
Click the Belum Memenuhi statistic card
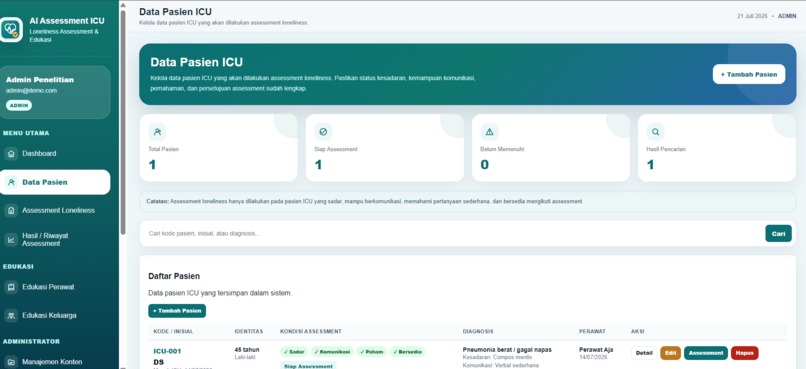551,147
